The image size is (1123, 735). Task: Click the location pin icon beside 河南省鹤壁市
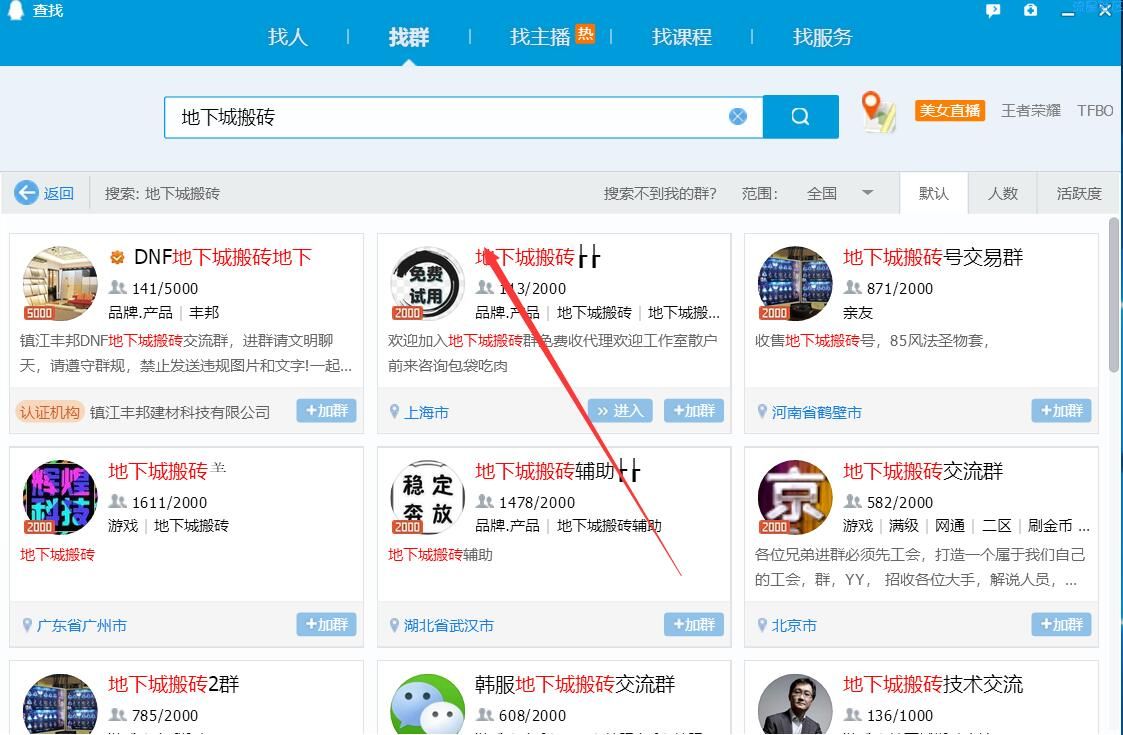[762, 412]
